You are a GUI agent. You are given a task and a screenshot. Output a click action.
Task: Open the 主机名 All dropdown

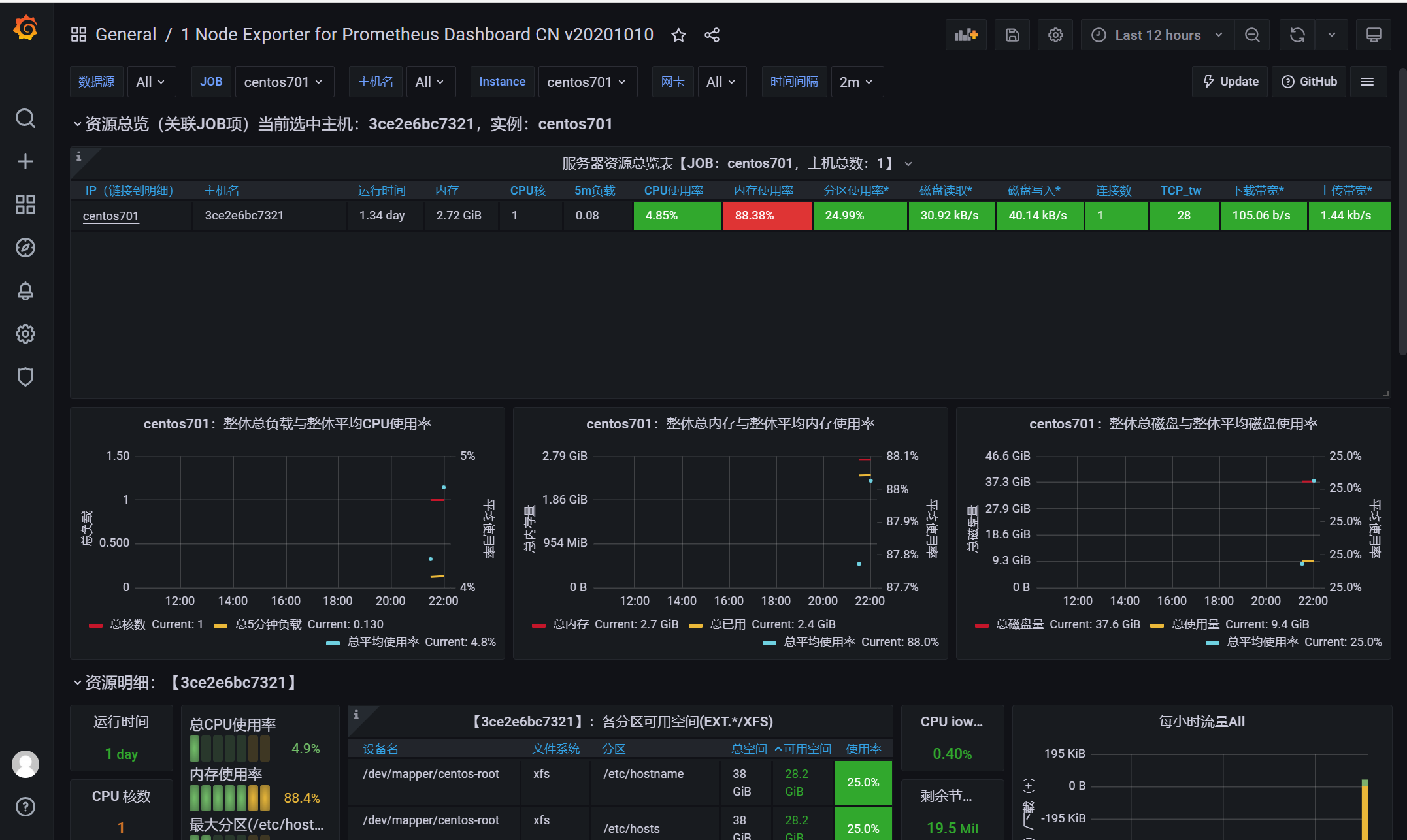431,82
